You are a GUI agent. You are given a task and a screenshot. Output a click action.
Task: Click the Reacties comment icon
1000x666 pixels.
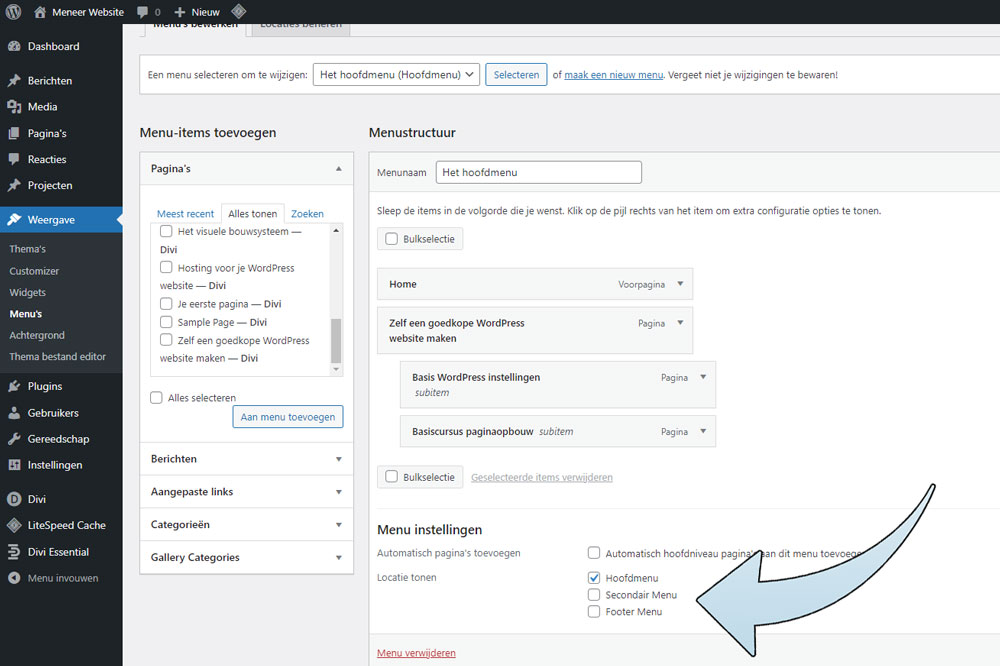pos(14,159)
